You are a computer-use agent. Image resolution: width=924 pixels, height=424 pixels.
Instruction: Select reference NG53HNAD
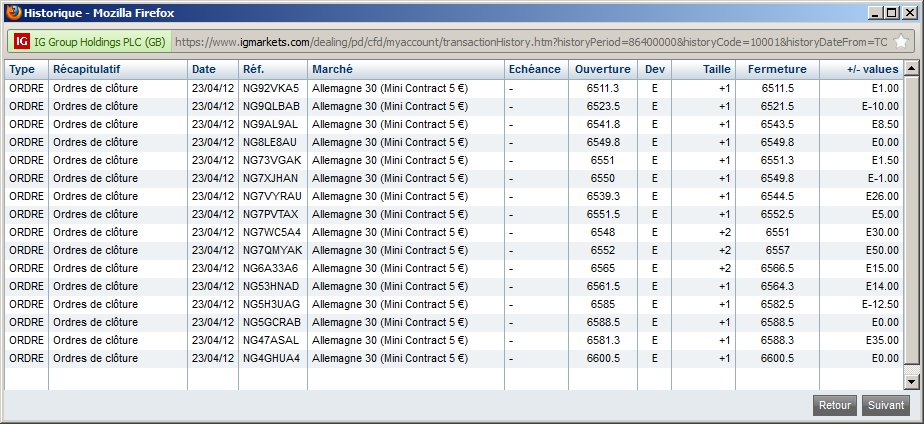pos(271,286)
